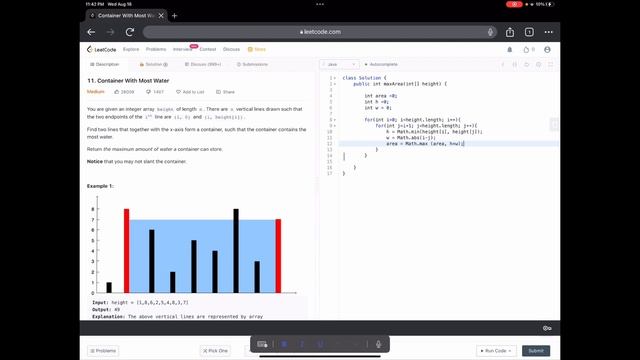Go forward with the browser forward arrow
The width and height of the screenshot is (640, 360).
(111, 32)
